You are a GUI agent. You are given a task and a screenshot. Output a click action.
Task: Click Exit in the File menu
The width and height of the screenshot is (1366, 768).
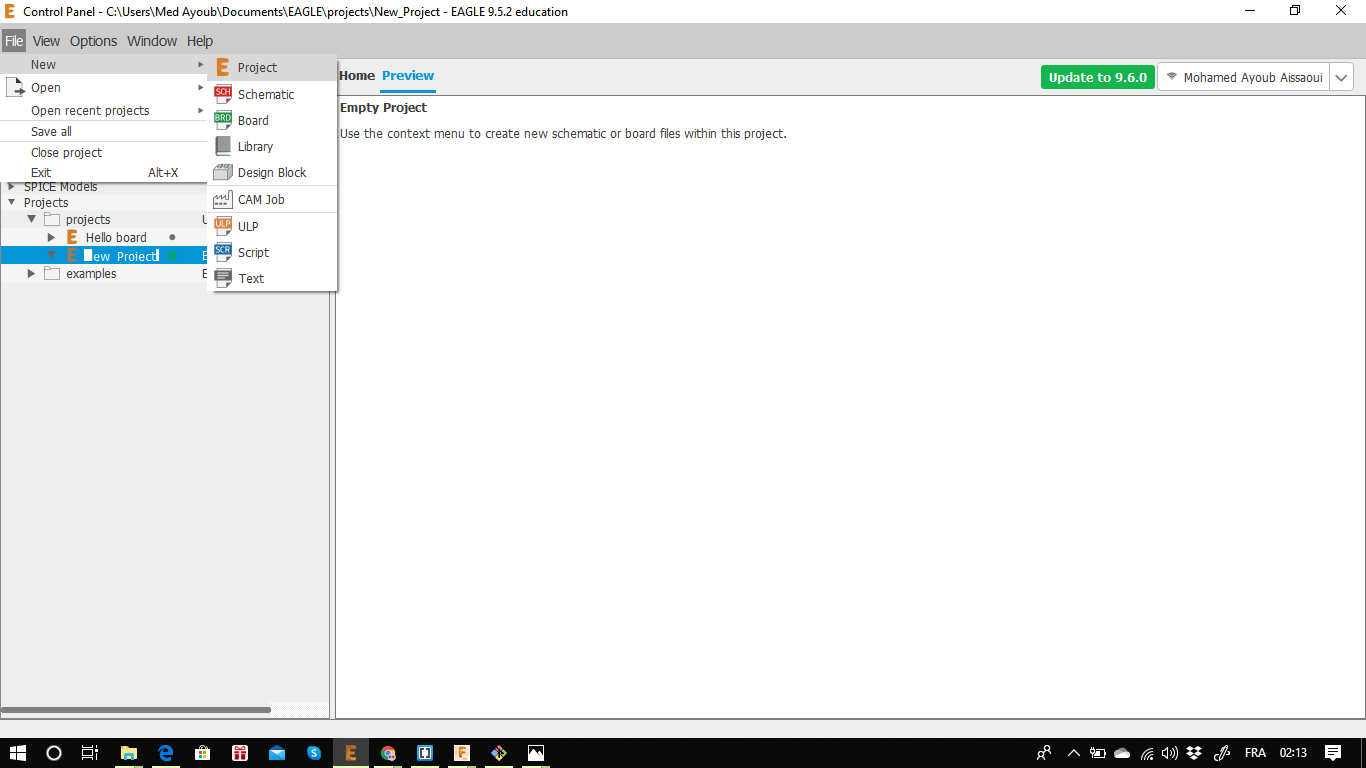pyautogui.click(x=103, y=172)
